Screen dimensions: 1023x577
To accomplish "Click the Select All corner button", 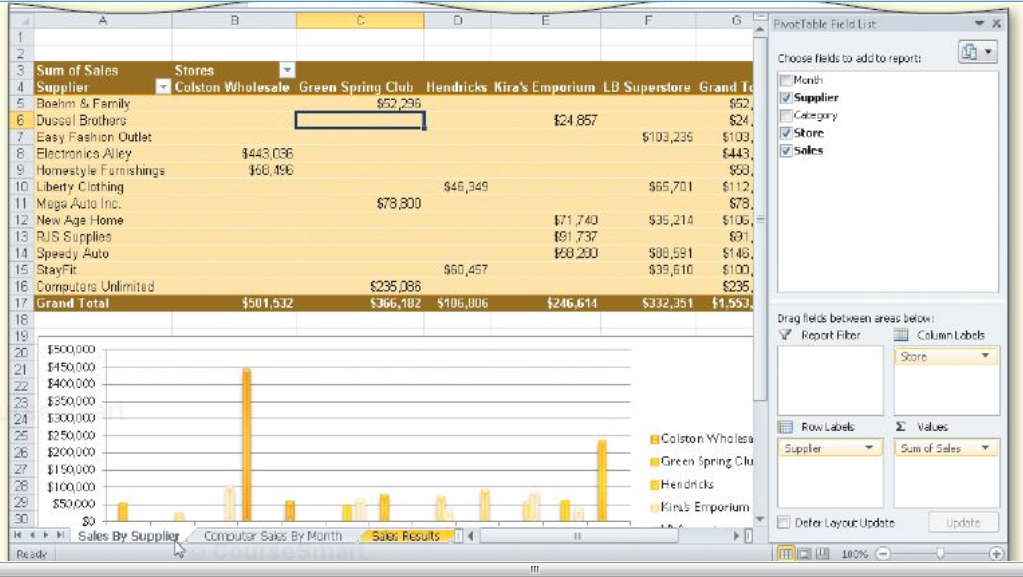I will [x=21, y=20].
